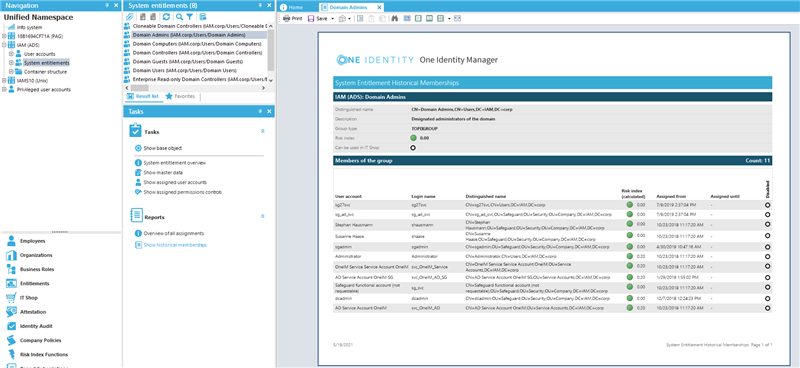Click the paperclip icon in System entitlements toolbar
Screen dimensions: 800x368
[x=130, y=17]
